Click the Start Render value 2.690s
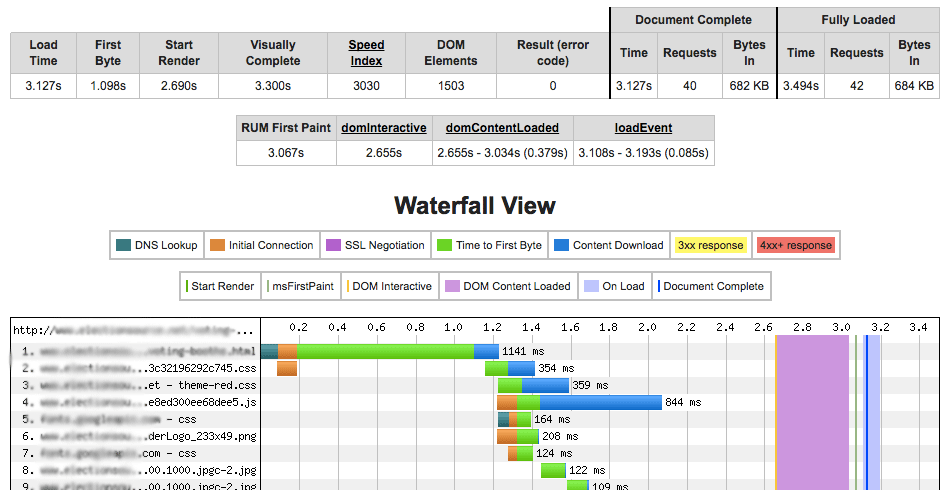The image size is (948, 490). [179, 86]
